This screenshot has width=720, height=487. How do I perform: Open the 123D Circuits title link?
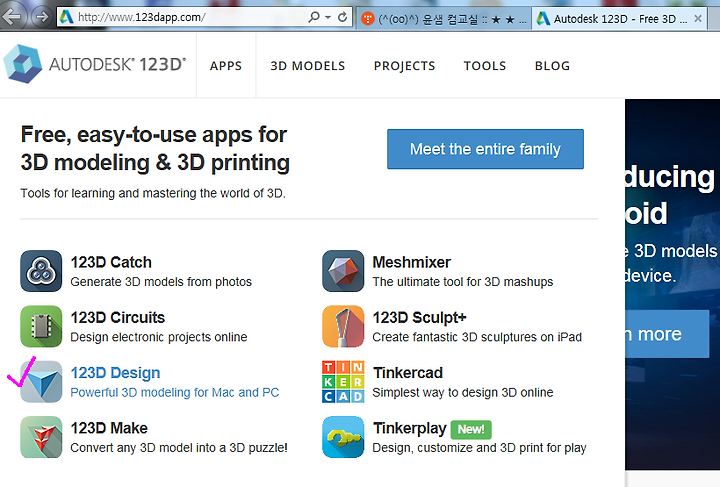click(x=118, y=318)
